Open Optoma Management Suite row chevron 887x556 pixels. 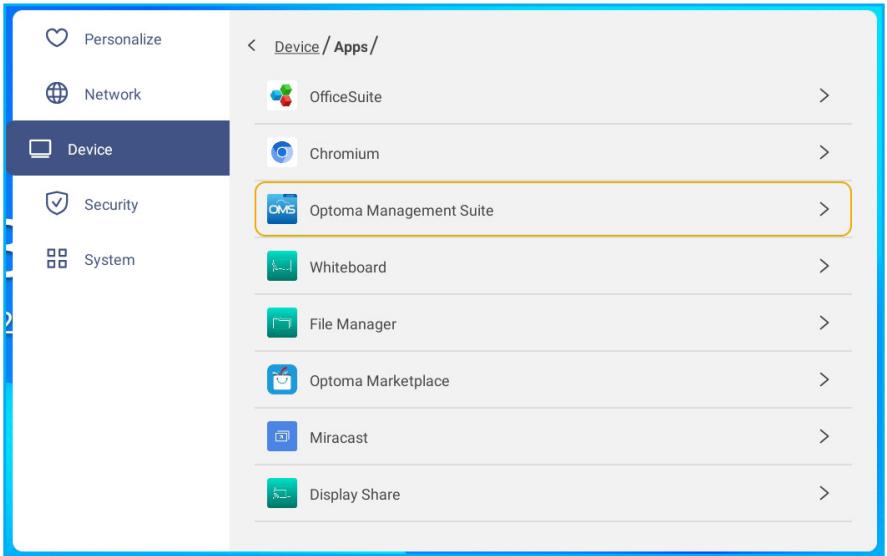(x=824, y=209)
